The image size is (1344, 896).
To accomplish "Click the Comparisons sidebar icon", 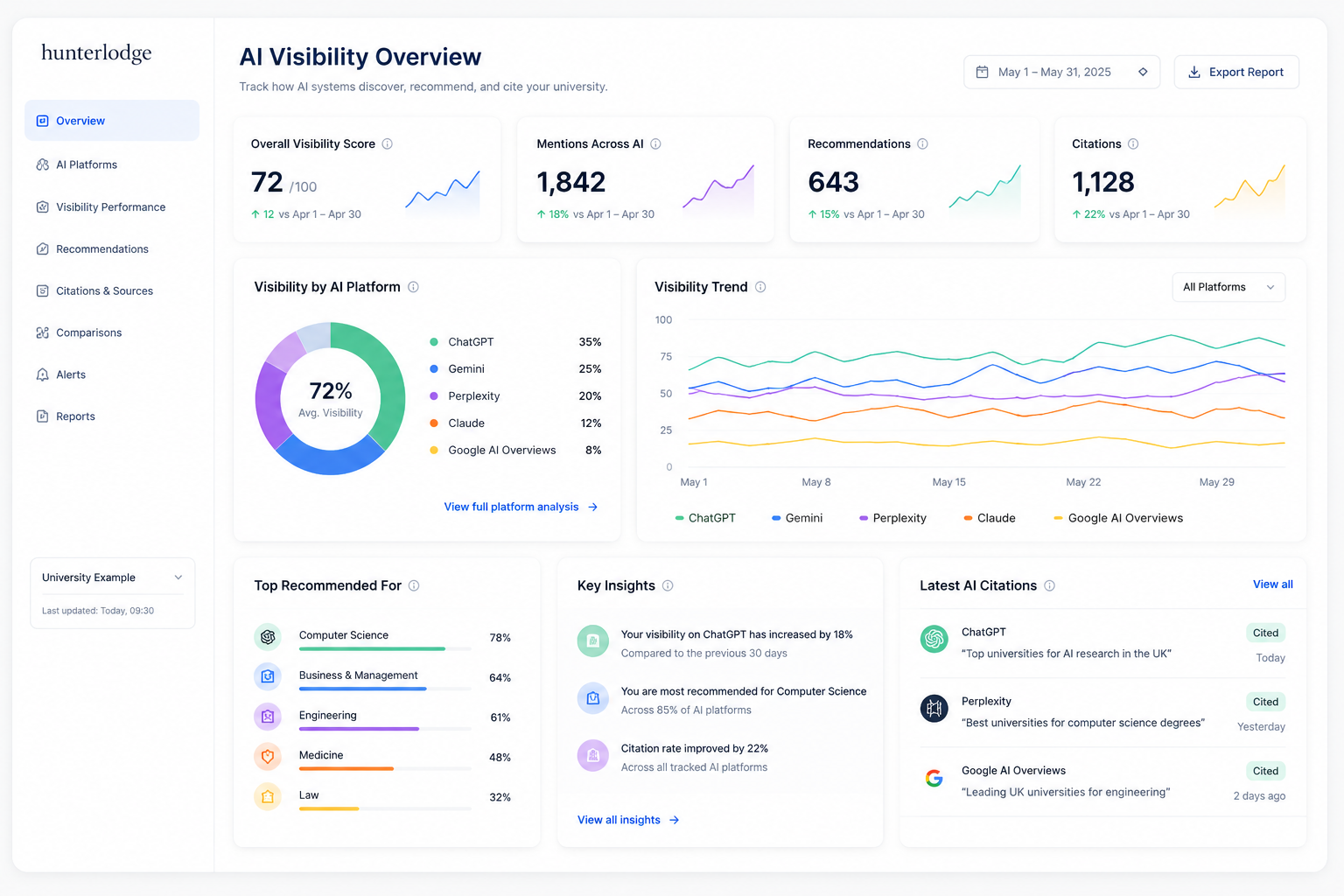I will click(x=42, y=332).
